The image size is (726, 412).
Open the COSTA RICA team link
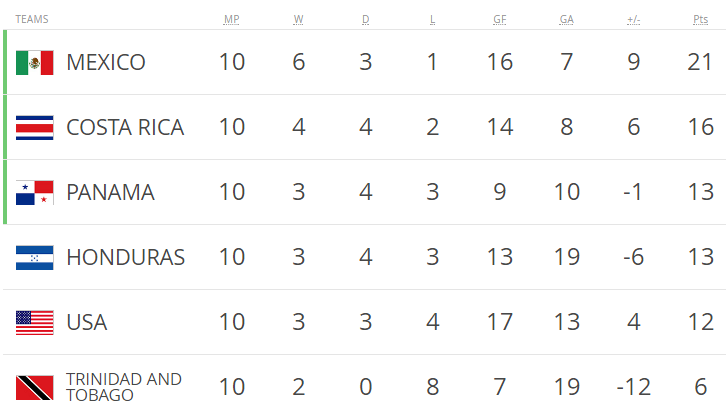tap(125, 128)
